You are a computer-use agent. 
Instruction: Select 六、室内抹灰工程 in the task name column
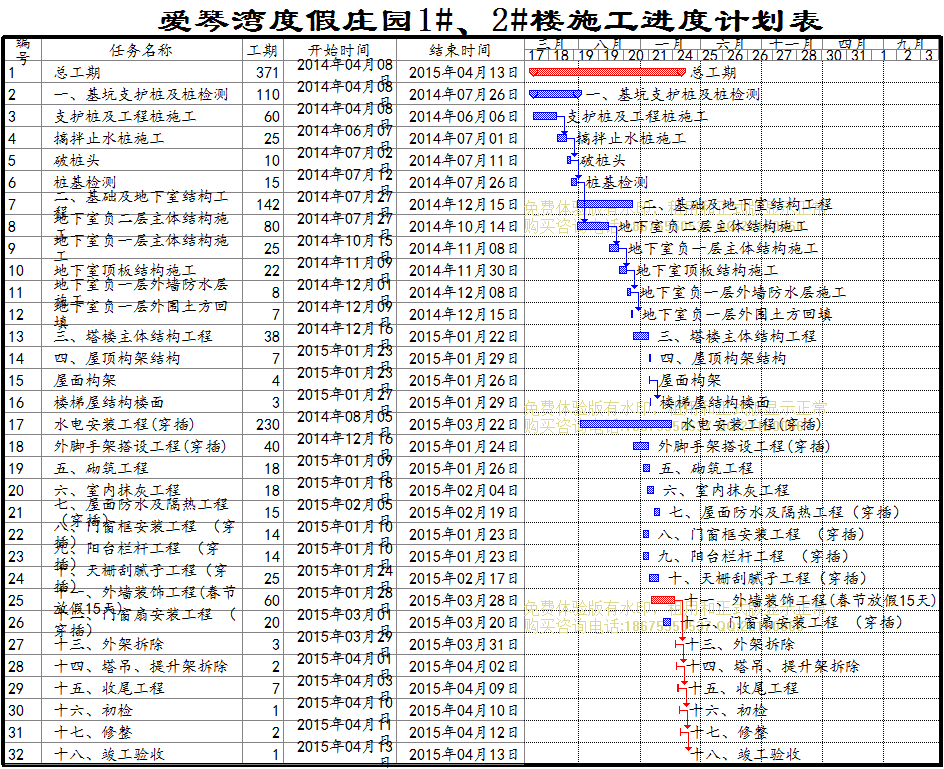tap(117, 491)
